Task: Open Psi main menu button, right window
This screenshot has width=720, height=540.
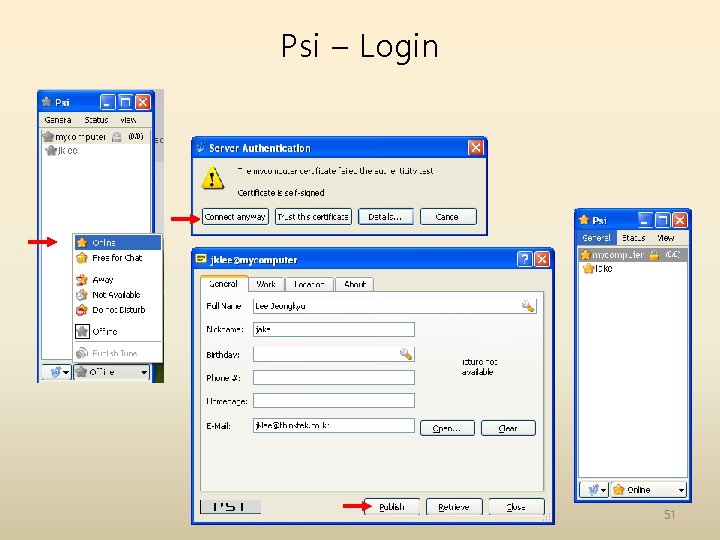Action: coord(594,490)
